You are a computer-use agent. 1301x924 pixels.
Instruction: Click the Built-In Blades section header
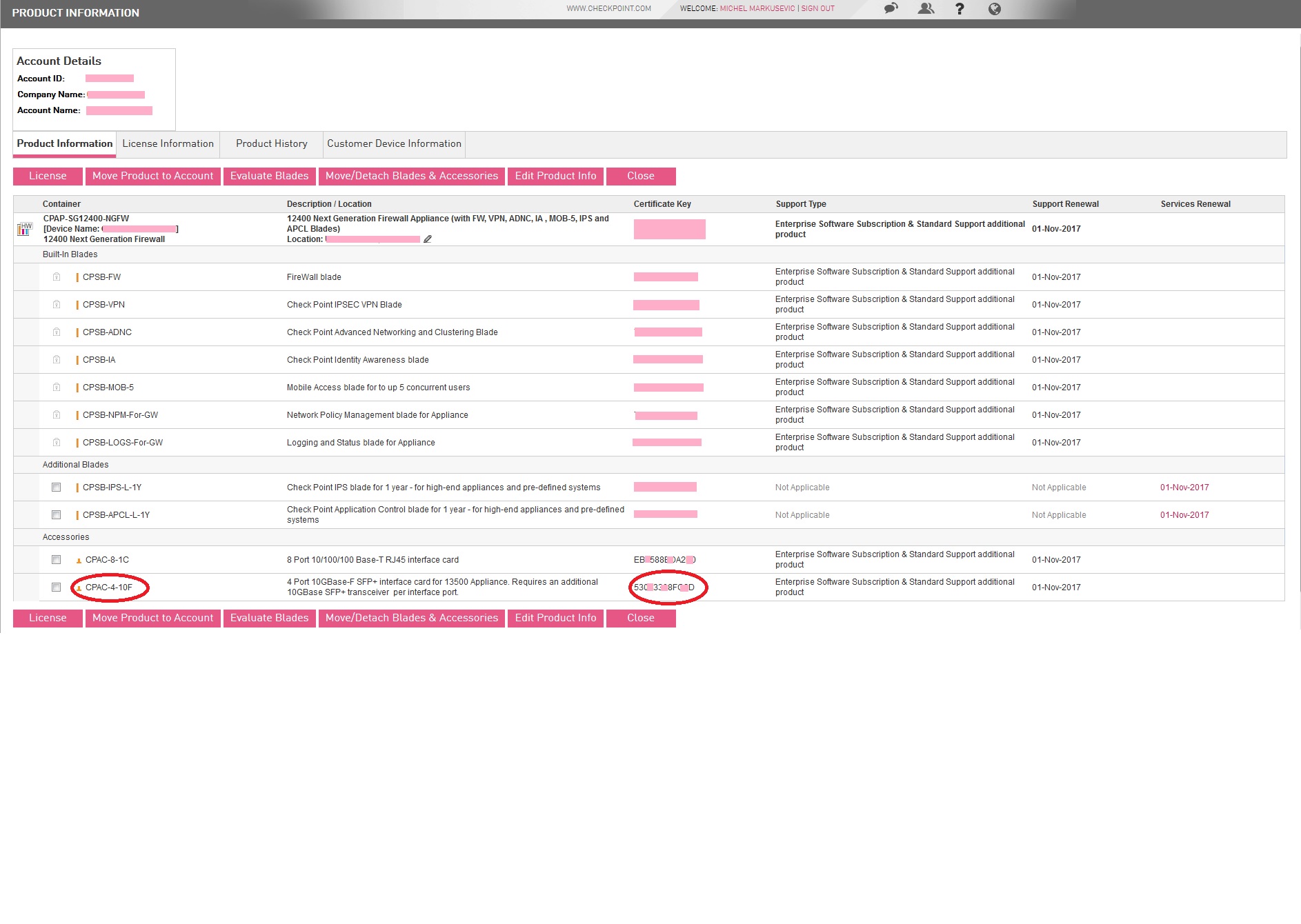(x=70, y=254)
